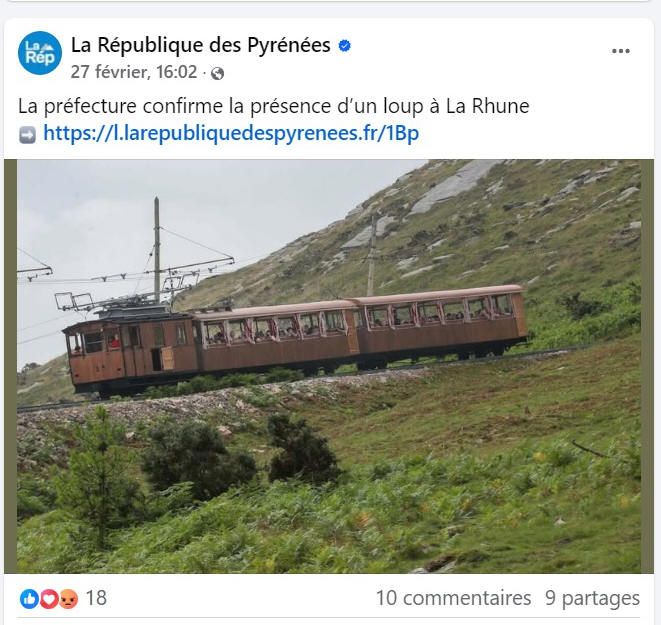Open the La Rép profile avatar
This screenshot has width=661, height=625.
40,53
